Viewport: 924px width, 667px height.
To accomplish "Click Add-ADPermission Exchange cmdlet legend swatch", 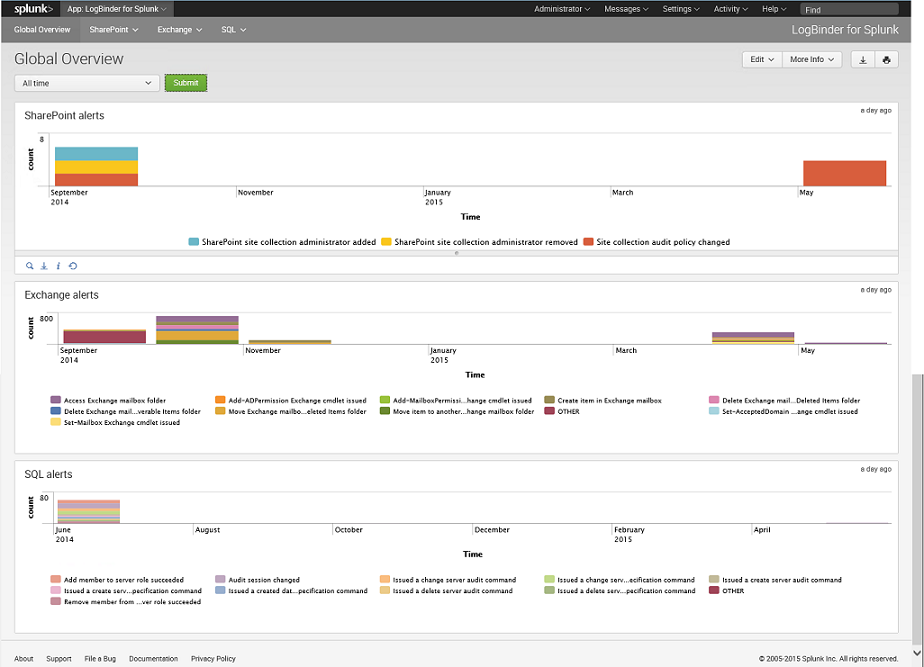I will pyautogui.click(x=220, y=400).
